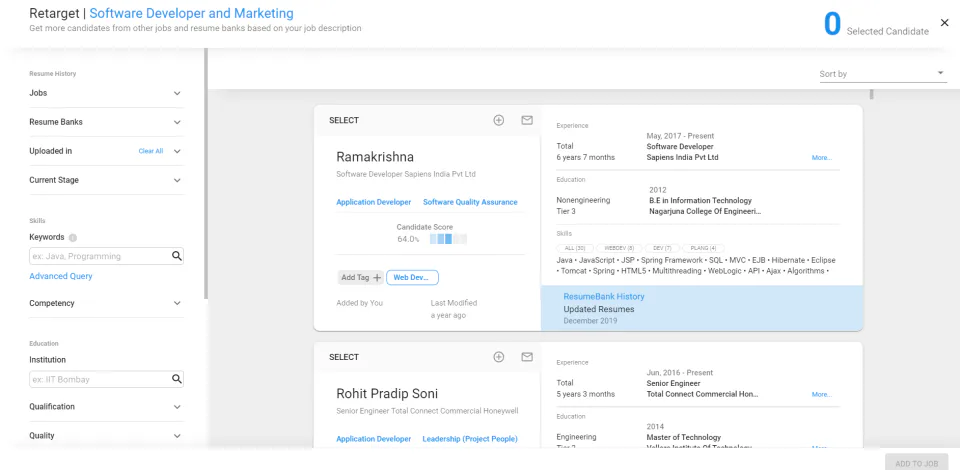Image resolution: width=960 pixels, height=470 pixels.
Task: Click the info icon next to Keywords
Action: click(73, 238)
